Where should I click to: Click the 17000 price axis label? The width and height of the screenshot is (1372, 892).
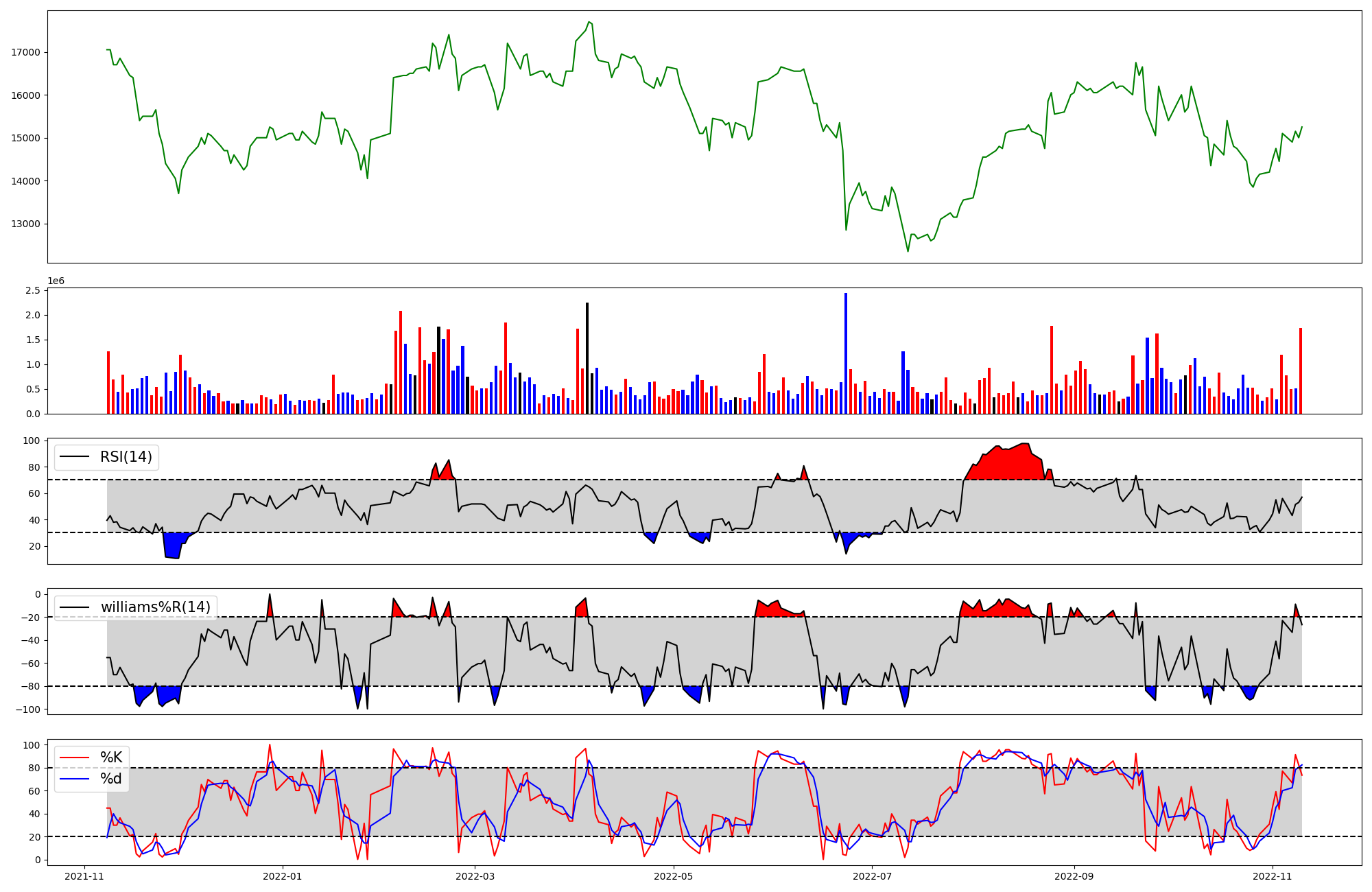[x=25, y=52]
